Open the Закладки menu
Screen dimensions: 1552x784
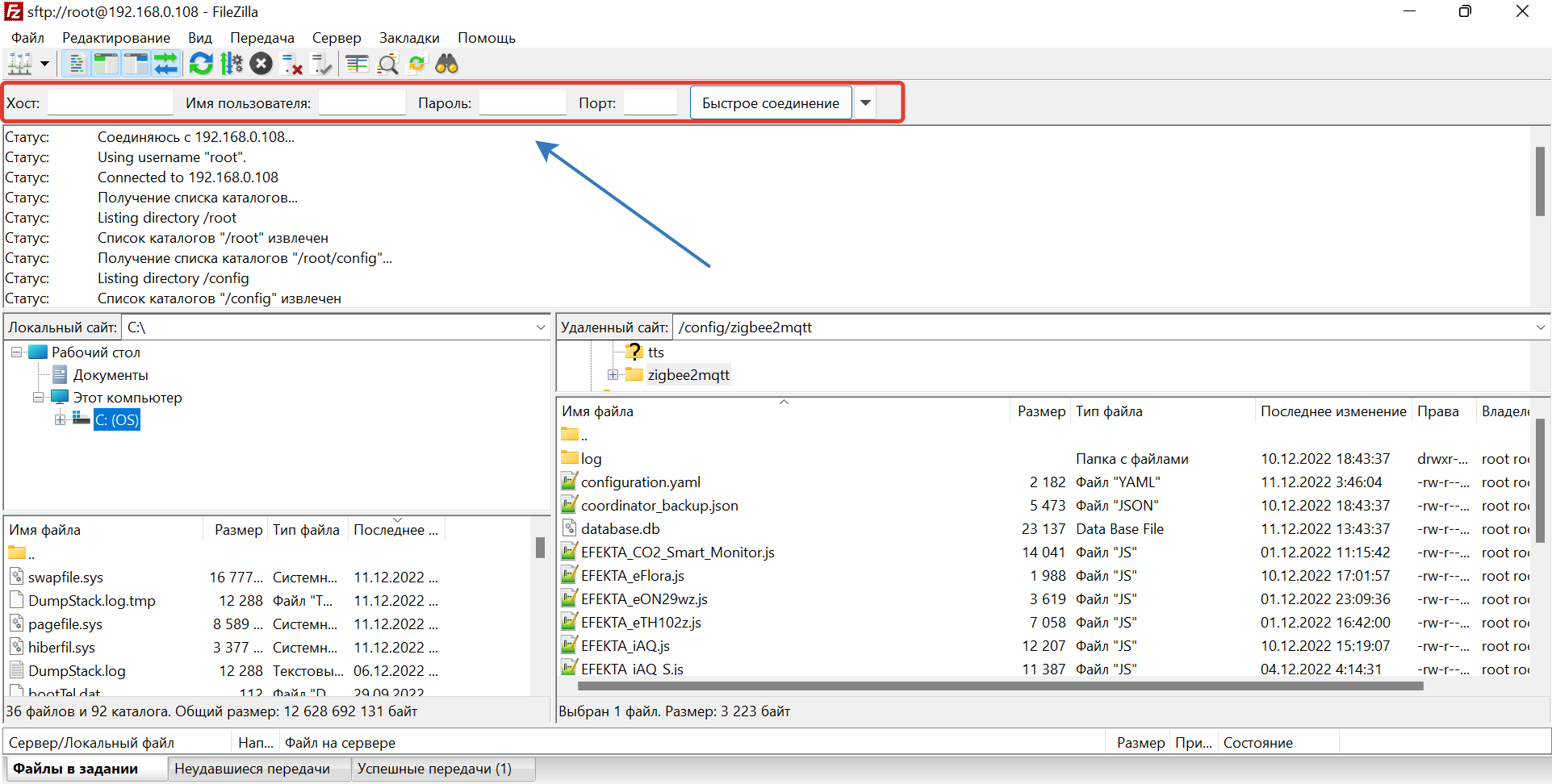click(409, 38)
